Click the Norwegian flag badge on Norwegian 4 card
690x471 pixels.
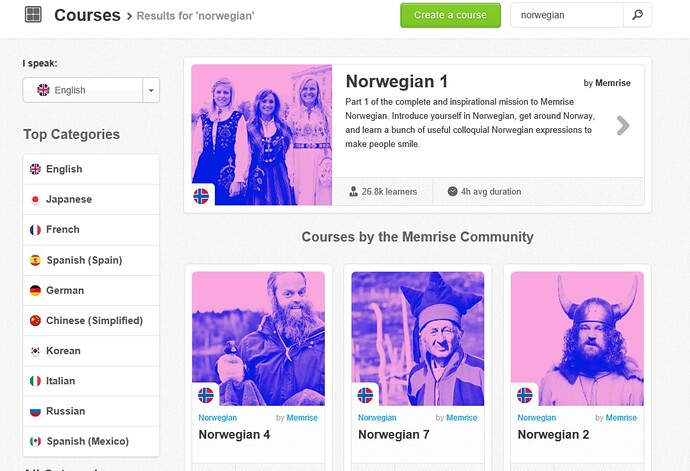click(206, 395)
